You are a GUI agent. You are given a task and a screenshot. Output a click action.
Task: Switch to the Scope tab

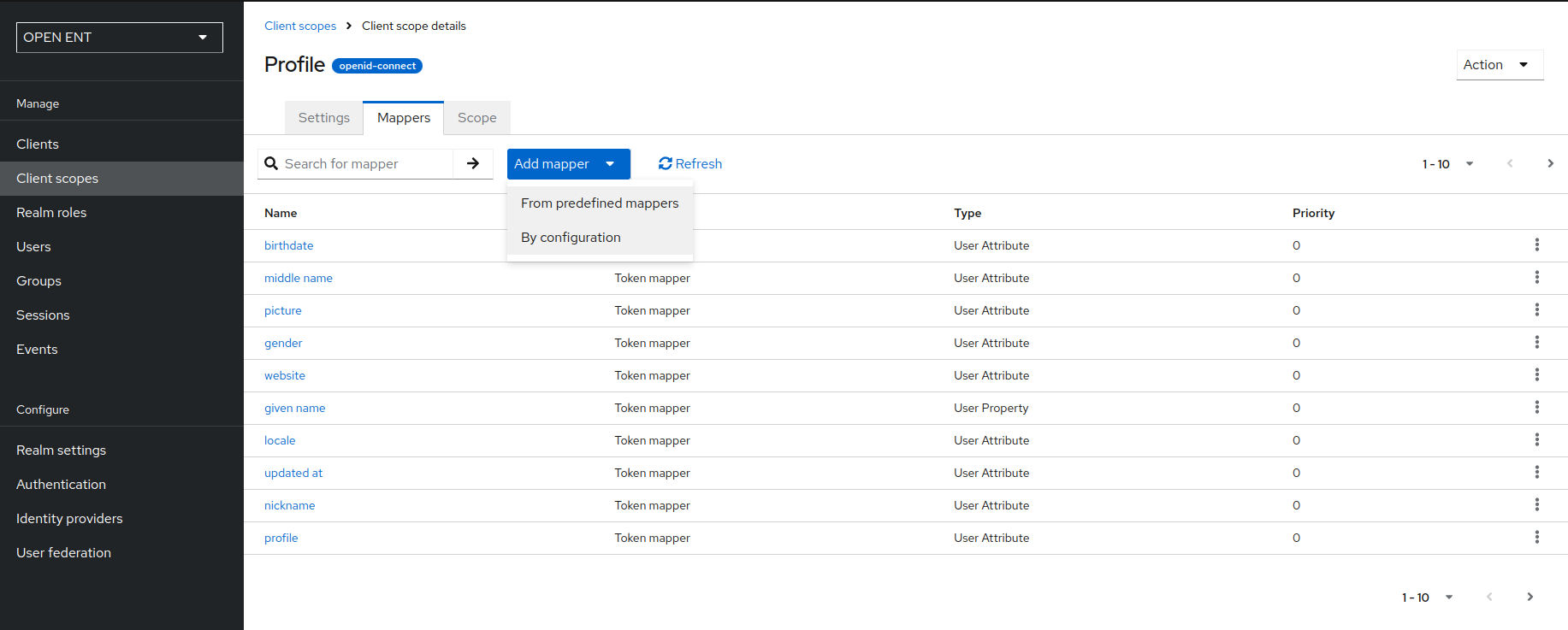click(477, 118)
